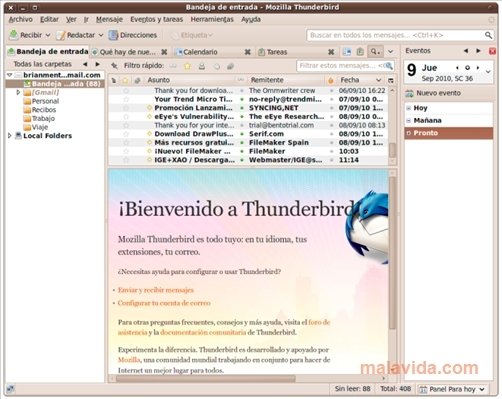The width and height of the screenshot is (502, 399).
Task: Open the Mozilla link in welcome page
Action: (129, 360)
